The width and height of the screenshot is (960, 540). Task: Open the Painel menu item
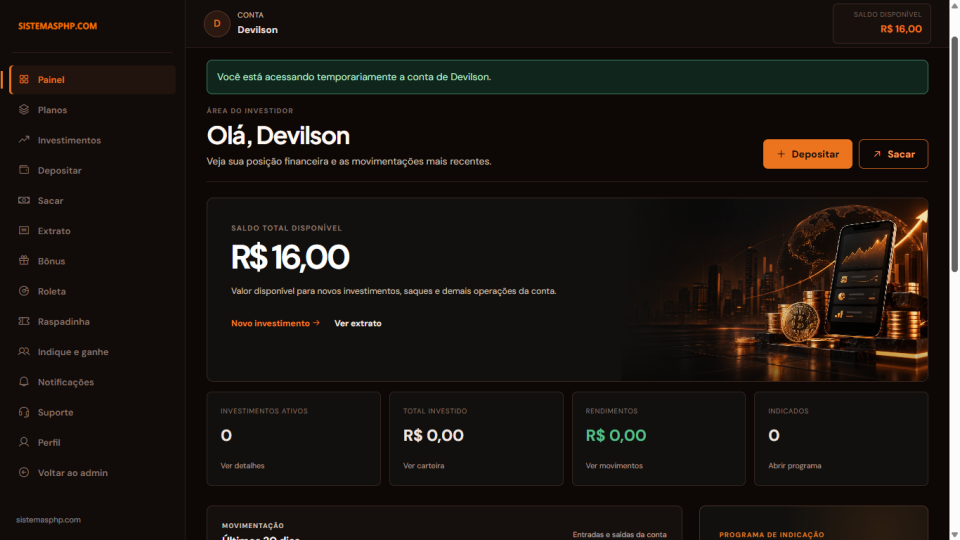tap(92, 80)
